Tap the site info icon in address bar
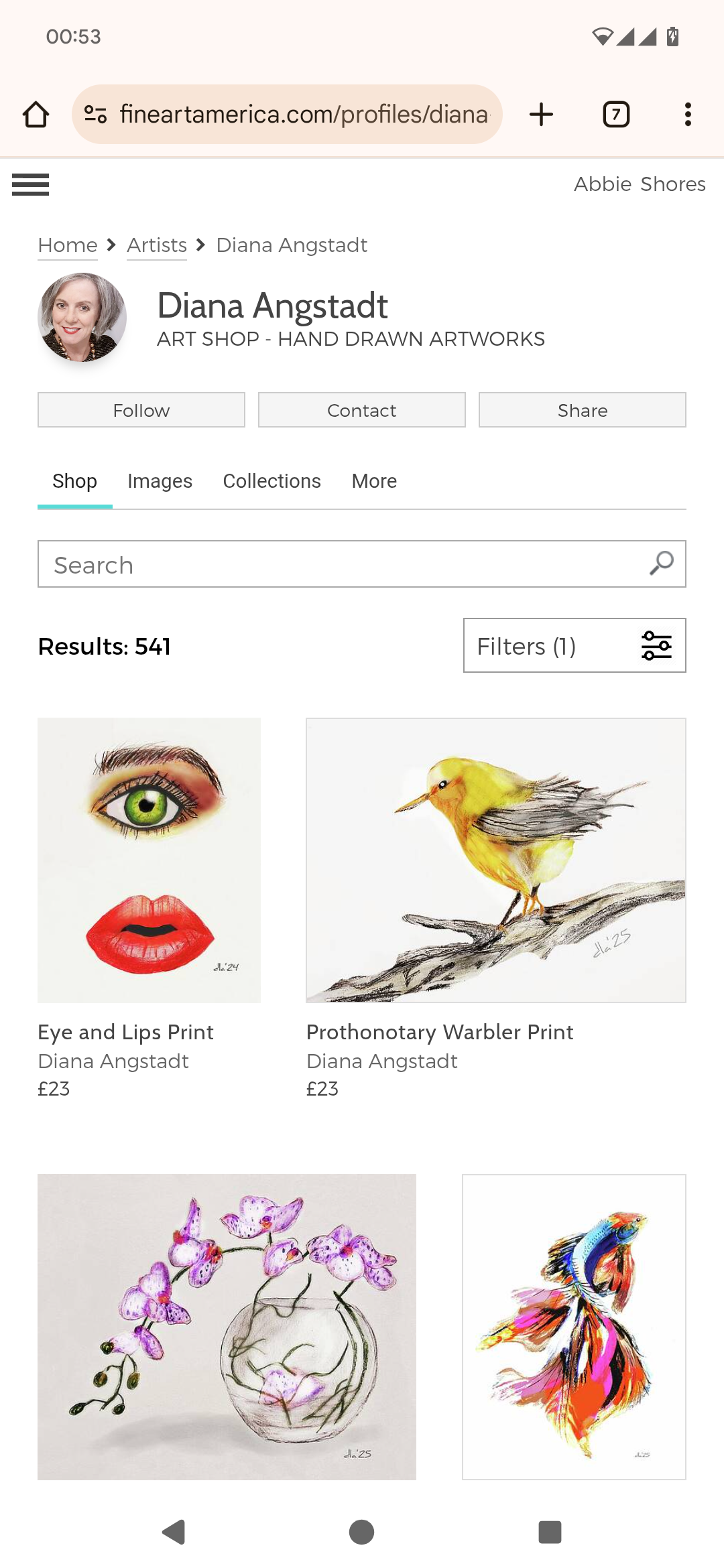This screenshot has height=1568, width=724. click(x=96, y=115)
